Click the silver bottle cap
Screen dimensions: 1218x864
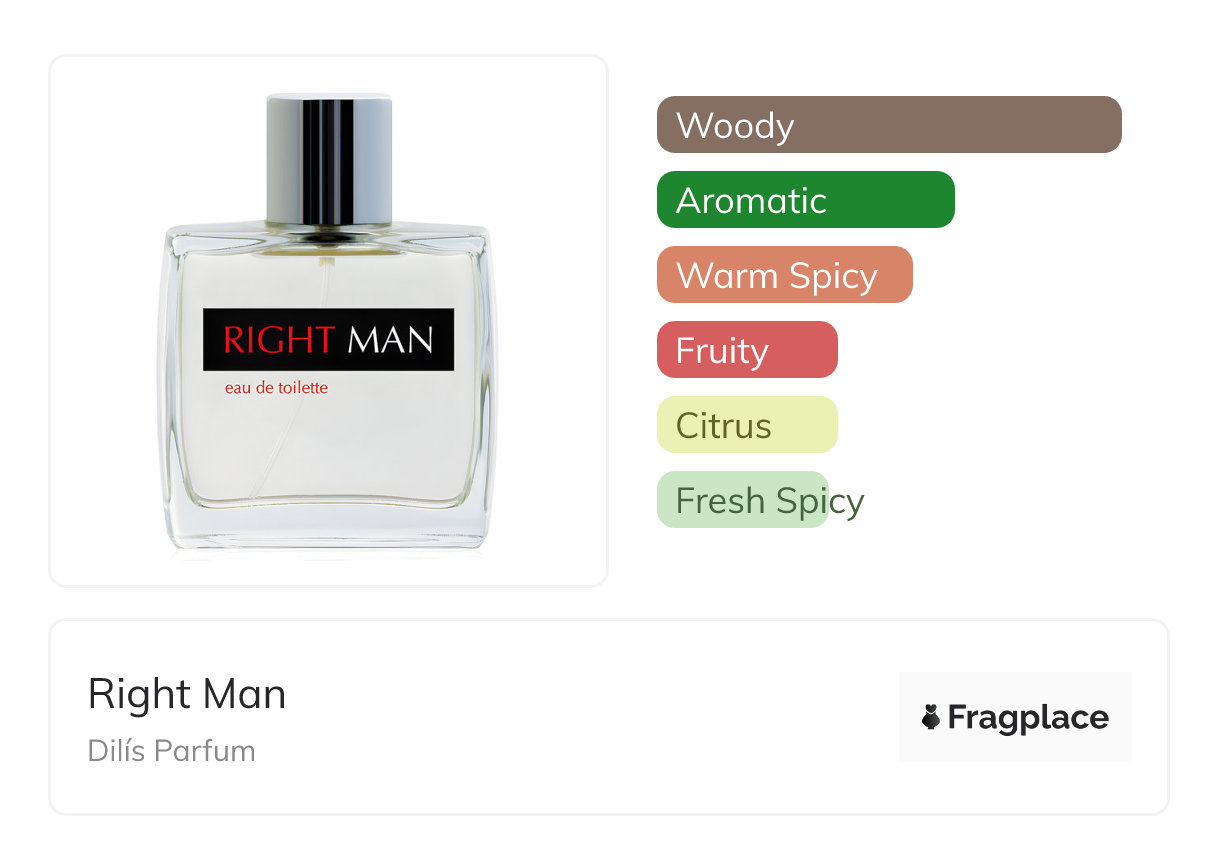coord(328,160)
